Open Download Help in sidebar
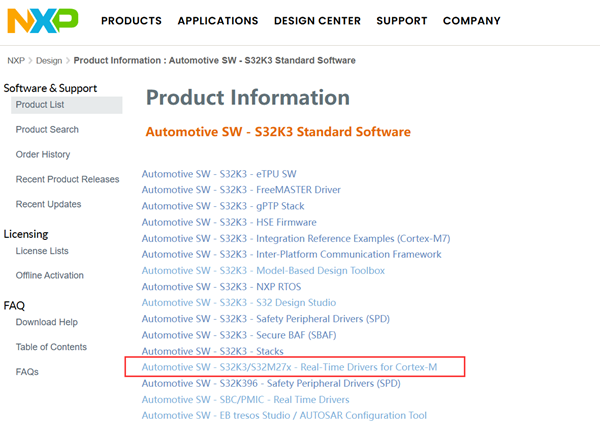The height and width of the screenshot is (435, 600). click(x=47, y=322)
